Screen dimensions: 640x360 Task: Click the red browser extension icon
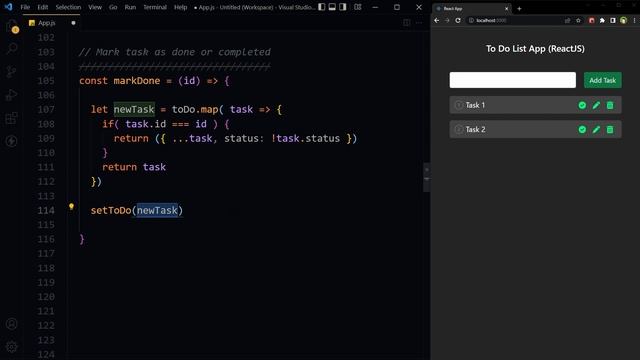(x=591, y=20)
